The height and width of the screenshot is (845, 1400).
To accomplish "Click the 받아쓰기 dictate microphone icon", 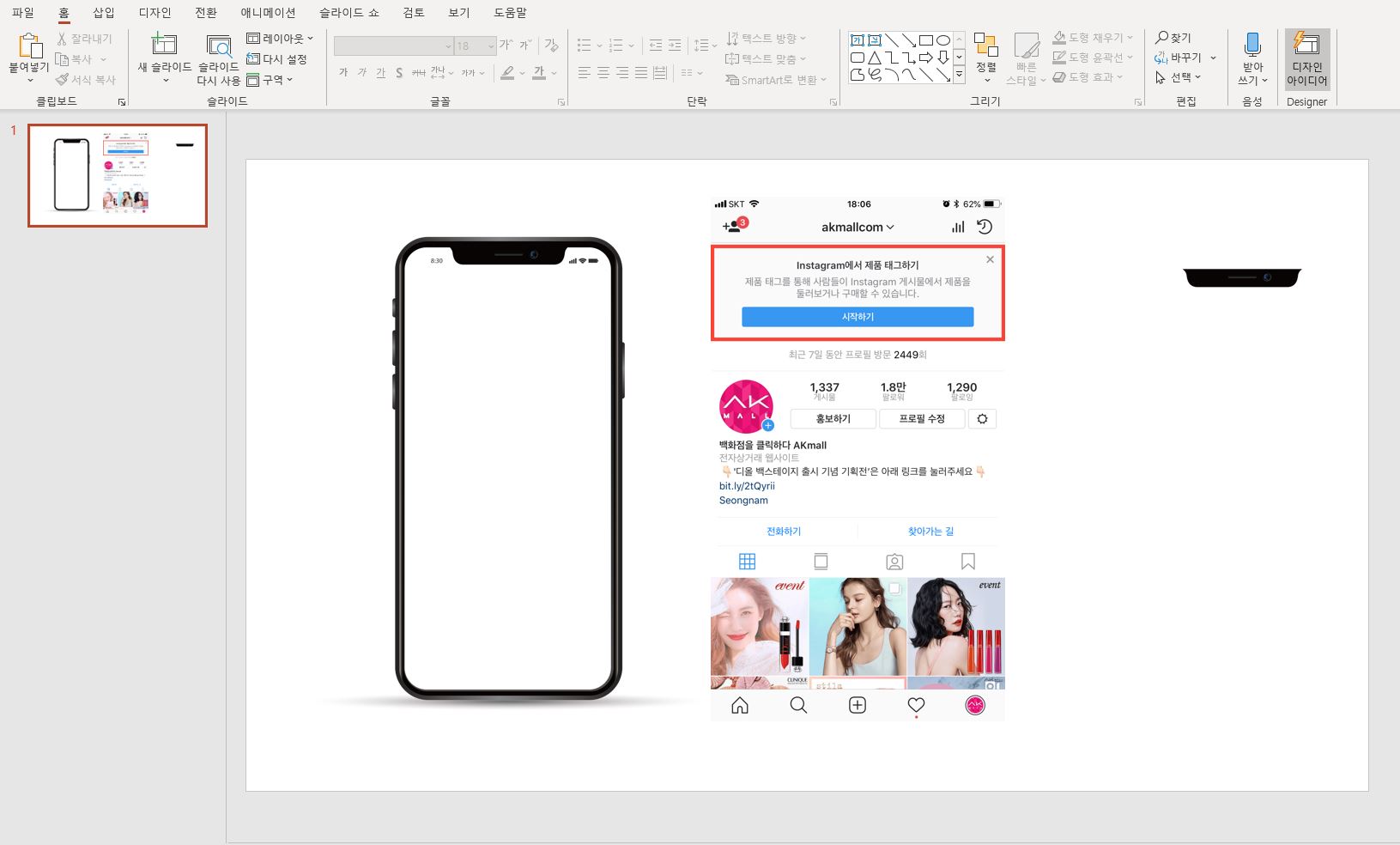I will (1252, 46).
